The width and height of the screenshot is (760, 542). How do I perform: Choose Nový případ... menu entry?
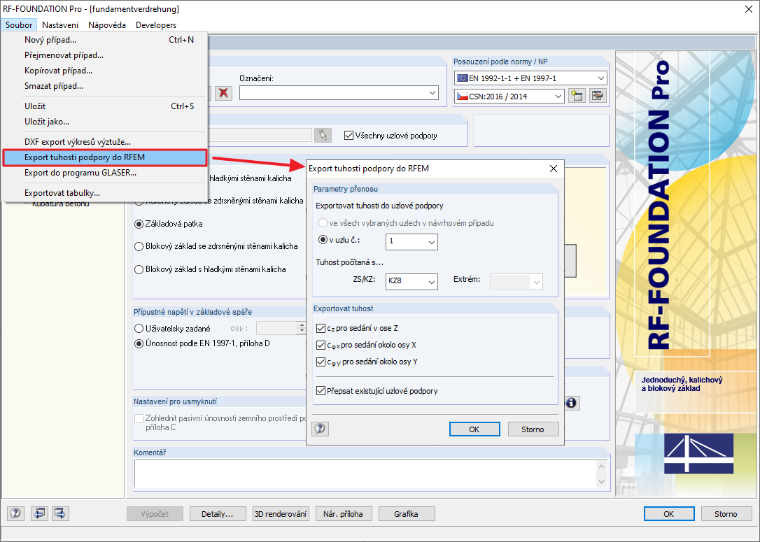click(x=105, y=40)
